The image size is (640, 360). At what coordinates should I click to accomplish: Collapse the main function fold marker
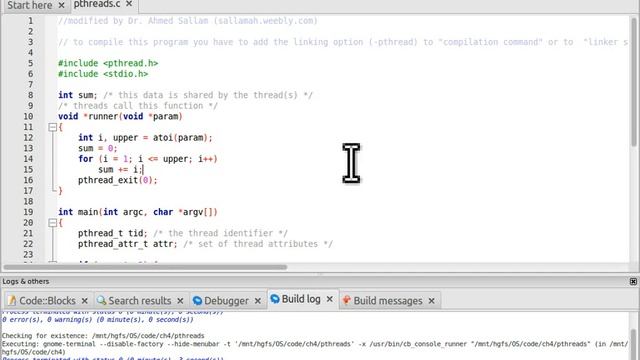coord(52,223)
